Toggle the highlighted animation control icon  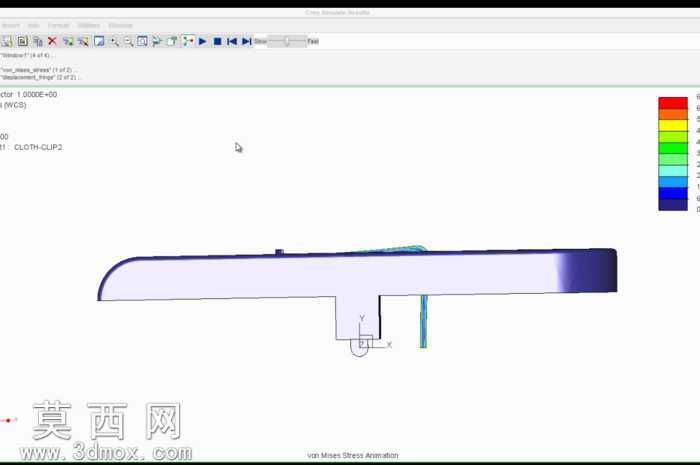pyautogui.click(x=188, y=42)
